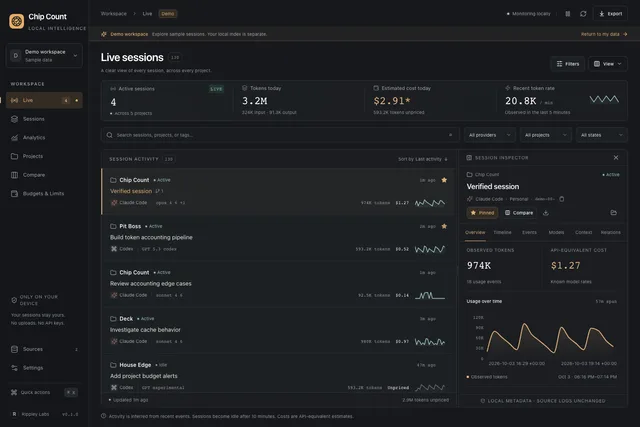Toggle the star on Pit Boss session
Screen dimensions: 640x427
coord(444,226)
